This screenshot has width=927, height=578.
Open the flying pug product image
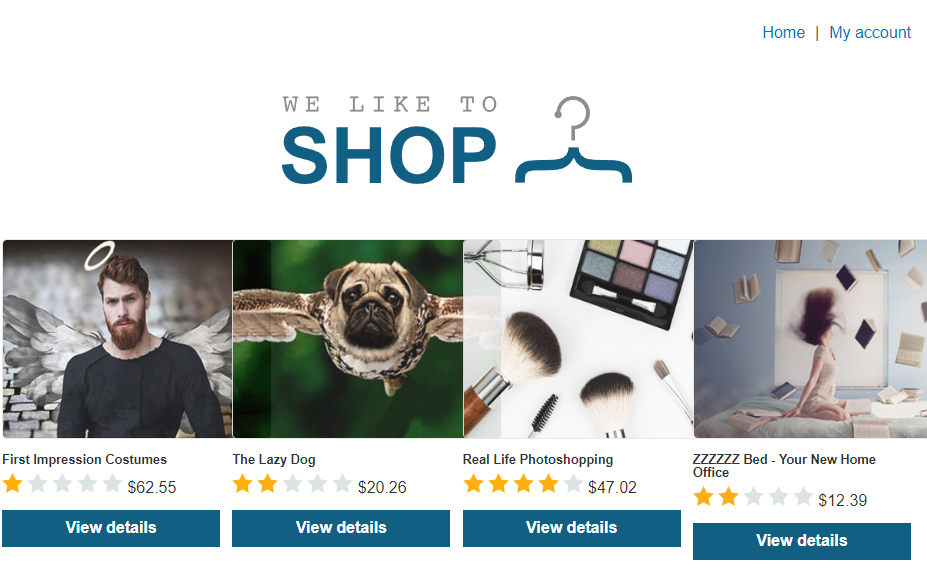348,339
